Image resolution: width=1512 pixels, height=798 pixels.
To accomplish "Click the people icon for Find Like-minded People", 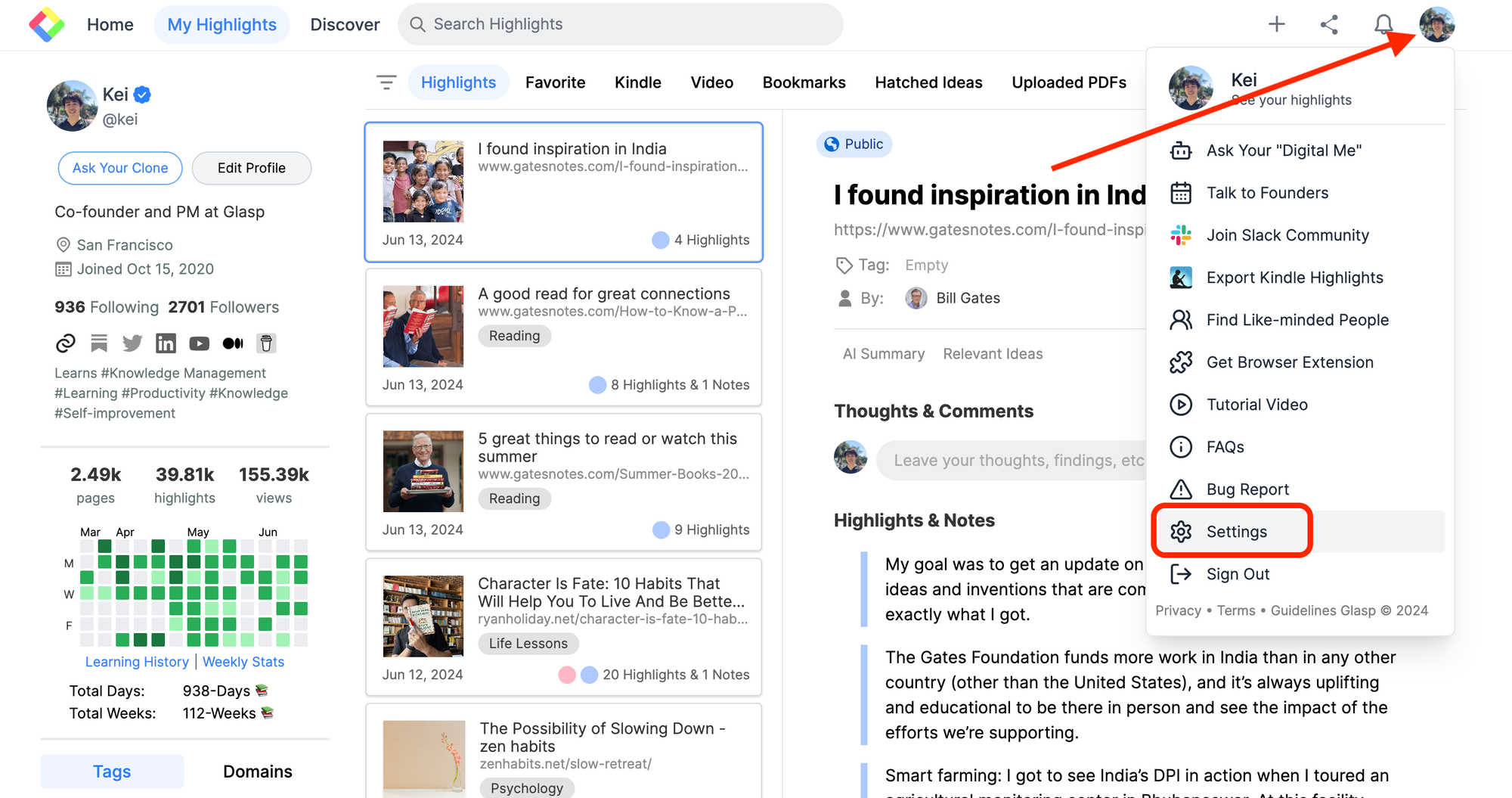I will [x=1181, y=320].
